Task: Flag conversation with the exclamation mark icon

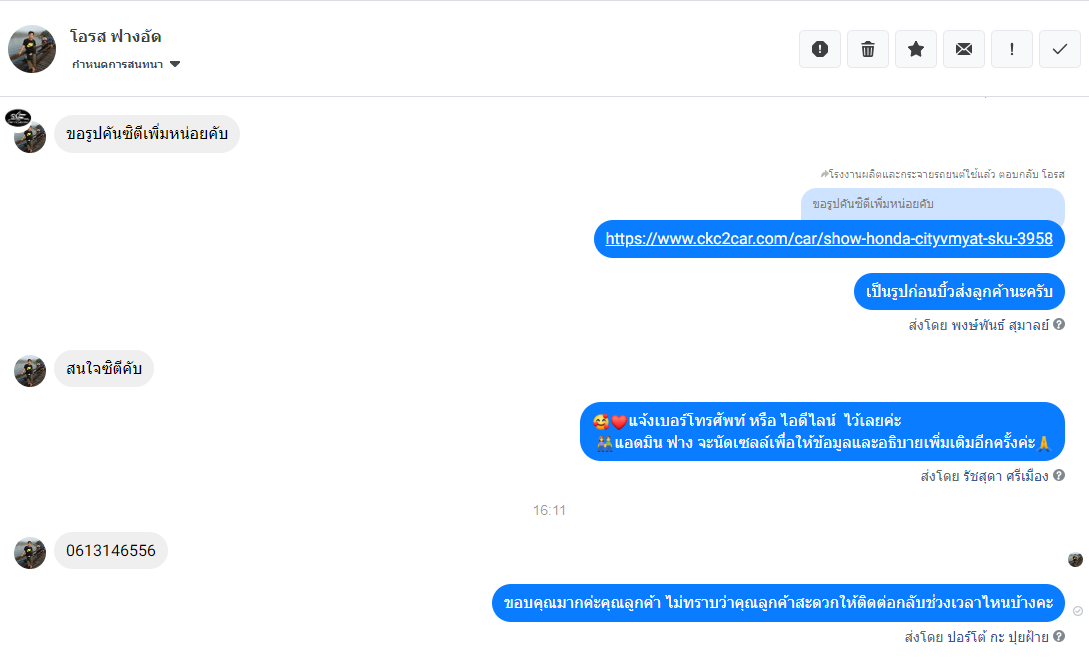Action: pyautogui.click(x=1011, y=49)
